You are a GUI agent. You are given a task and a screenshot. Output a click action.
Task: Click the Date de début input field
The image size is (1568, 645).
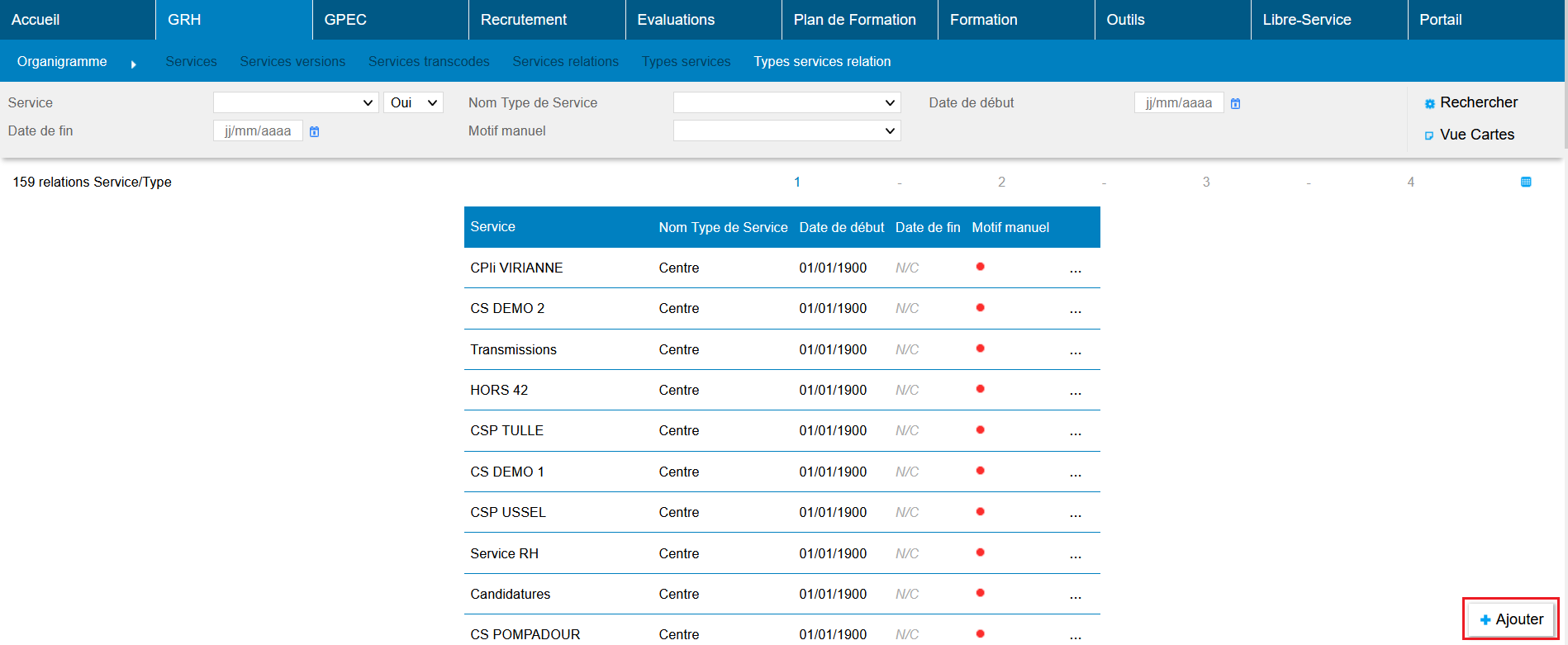(1178, 103)
